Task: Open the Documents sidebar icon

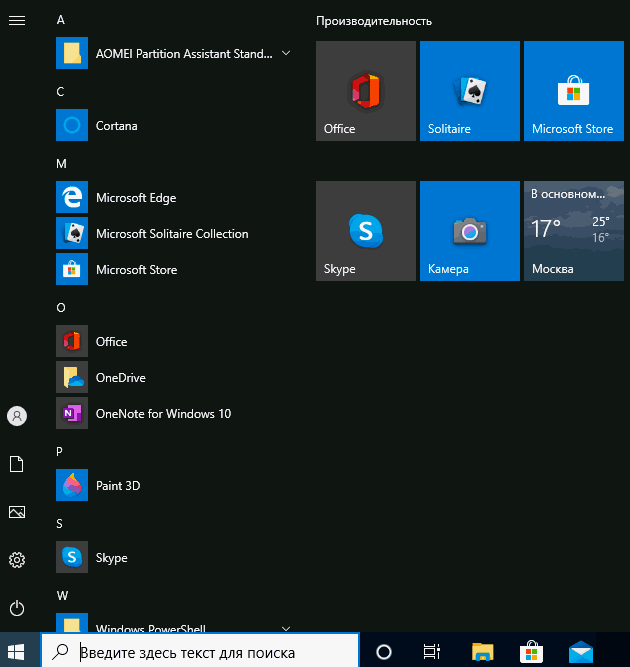Action: 17,464
